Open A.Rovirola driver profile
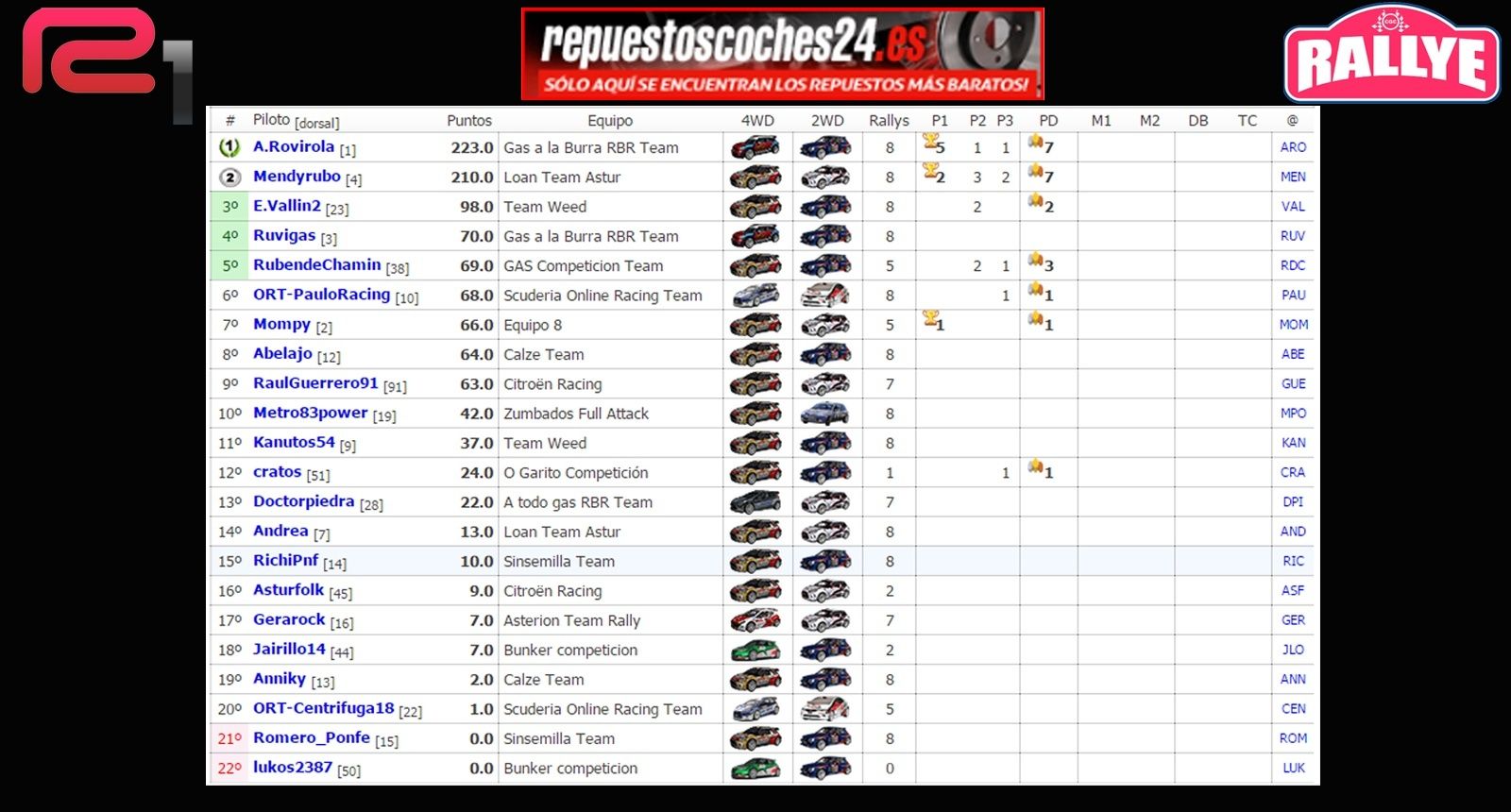The width and height of the screenshot is (1511, 812). click(294, 146)
